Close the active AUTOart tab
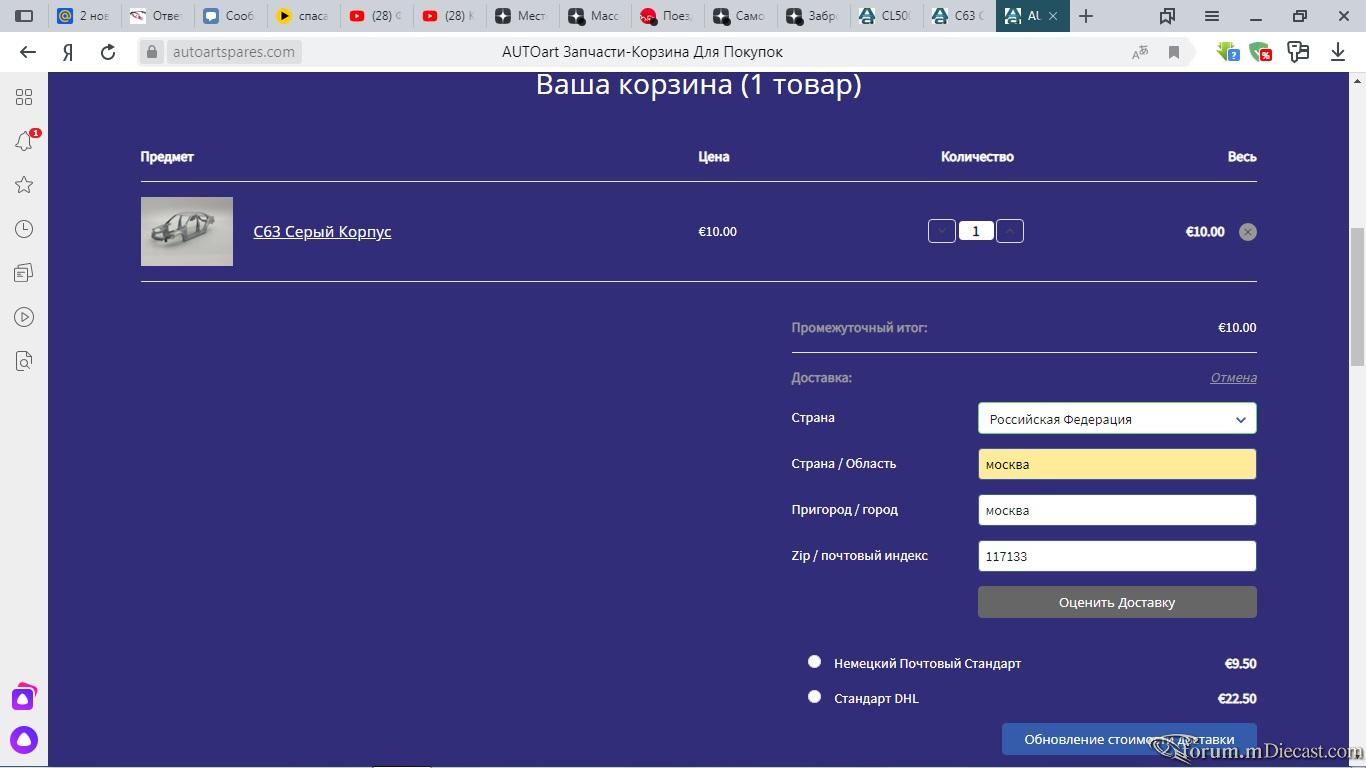 click(x=1053, y=16)
